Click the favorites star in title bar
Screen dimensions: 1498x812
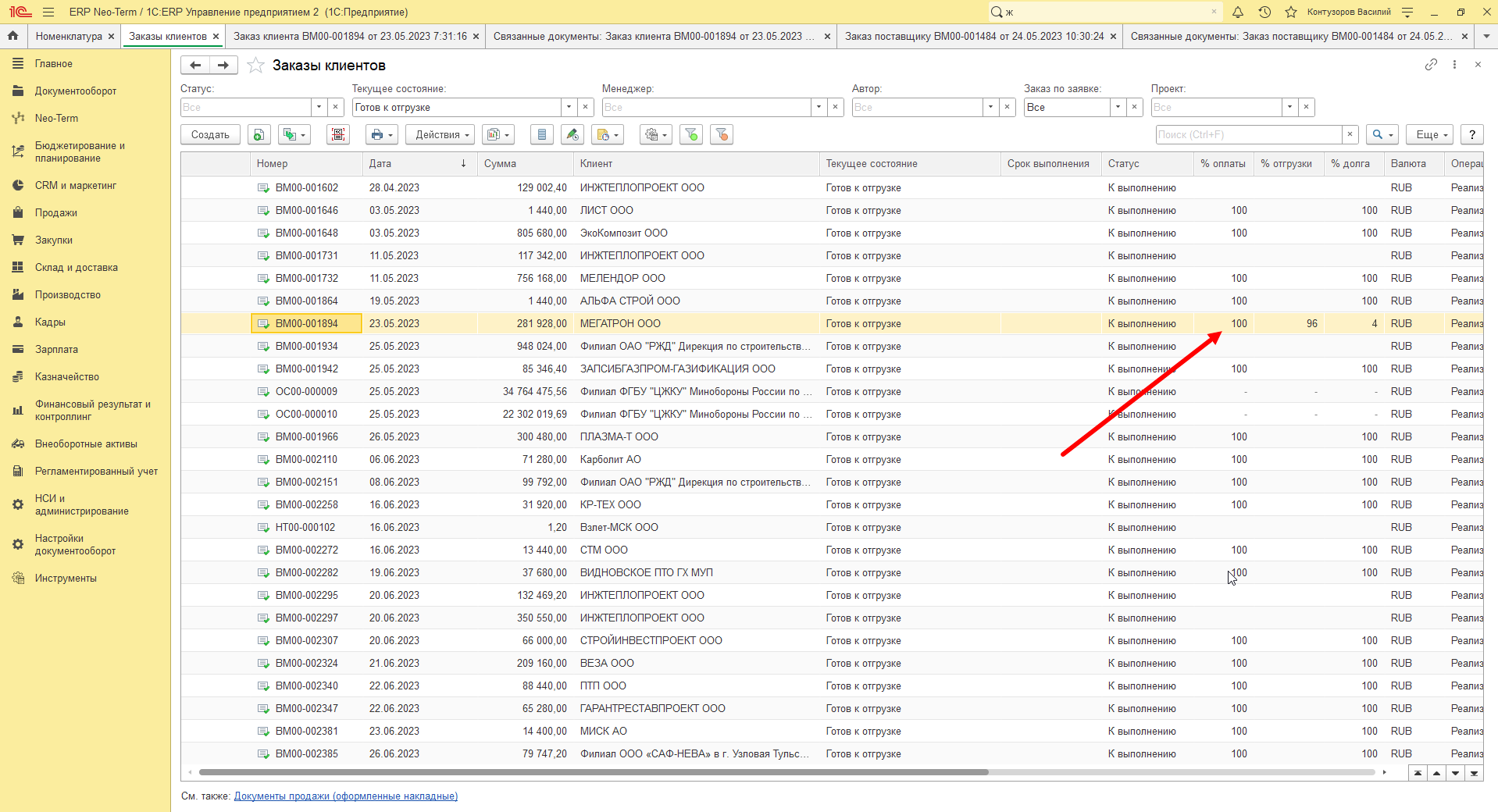click(x=1291, y=12)
